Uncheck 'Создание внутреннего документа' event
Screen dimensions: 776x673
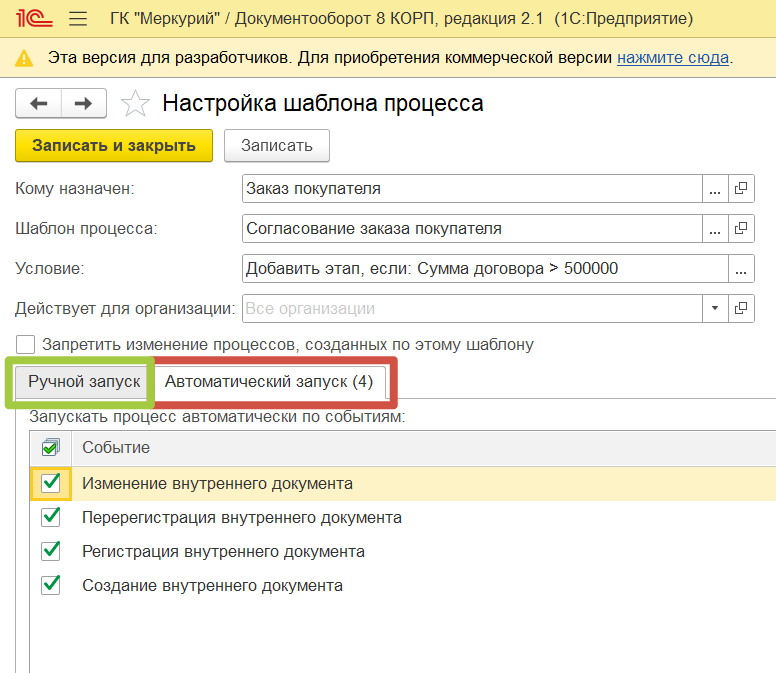[51, 585]
